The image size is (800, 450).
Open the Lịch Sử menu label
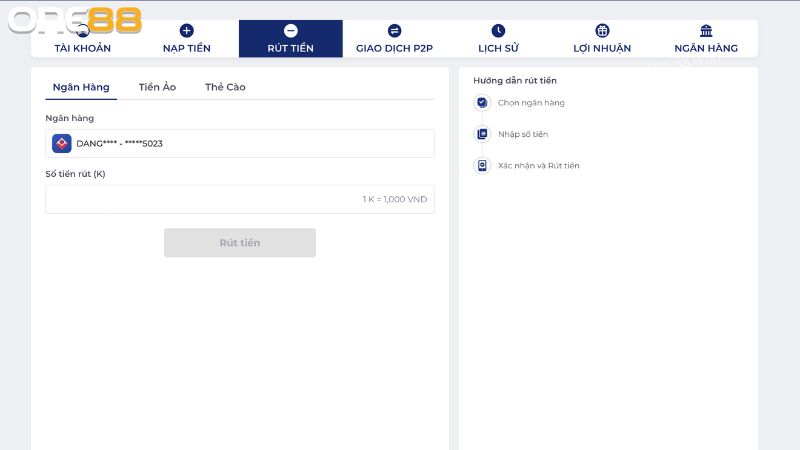click(x=498, y=48)
